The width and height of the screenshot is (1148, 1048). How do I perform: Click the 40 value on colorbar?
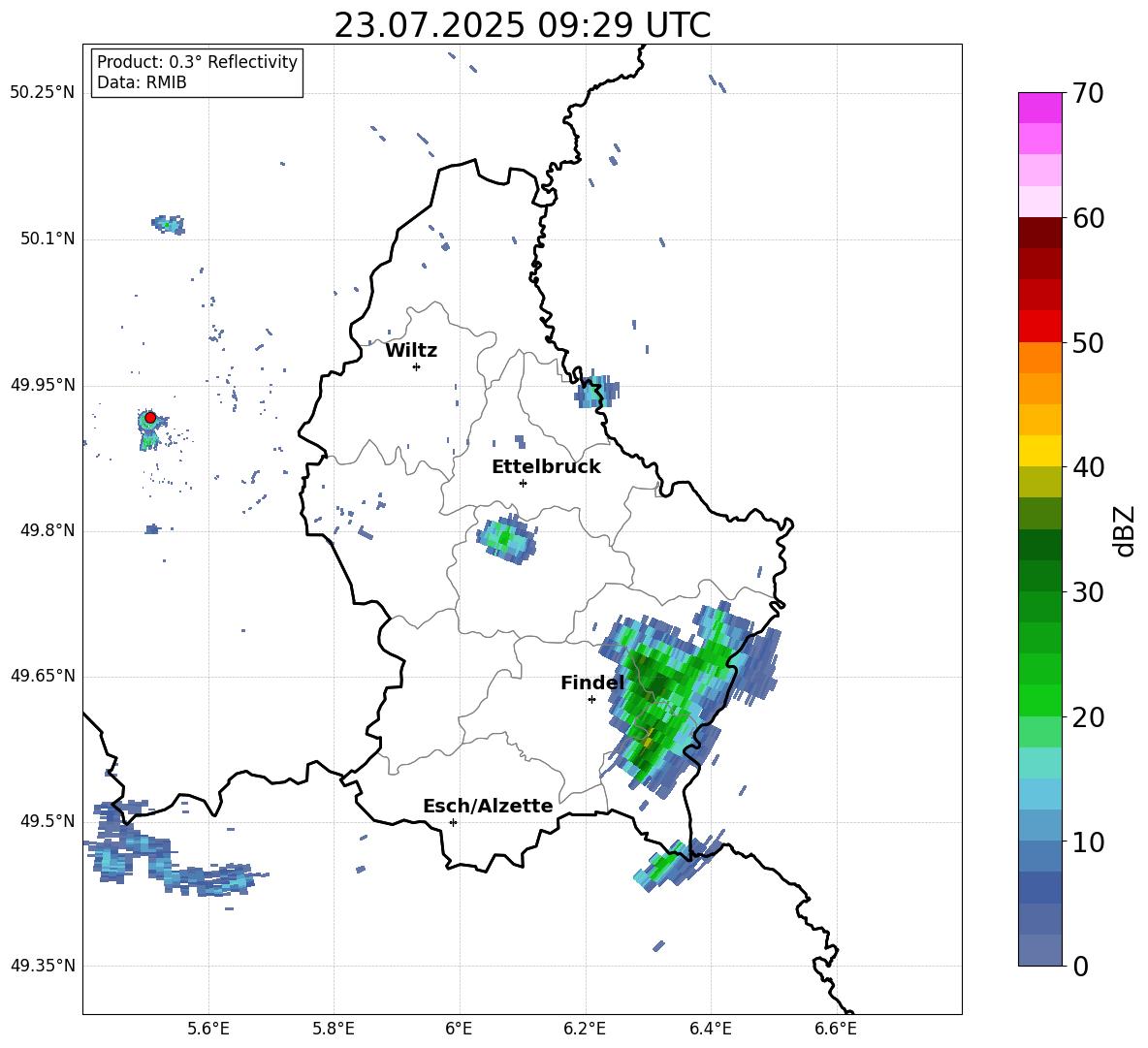1088,467
